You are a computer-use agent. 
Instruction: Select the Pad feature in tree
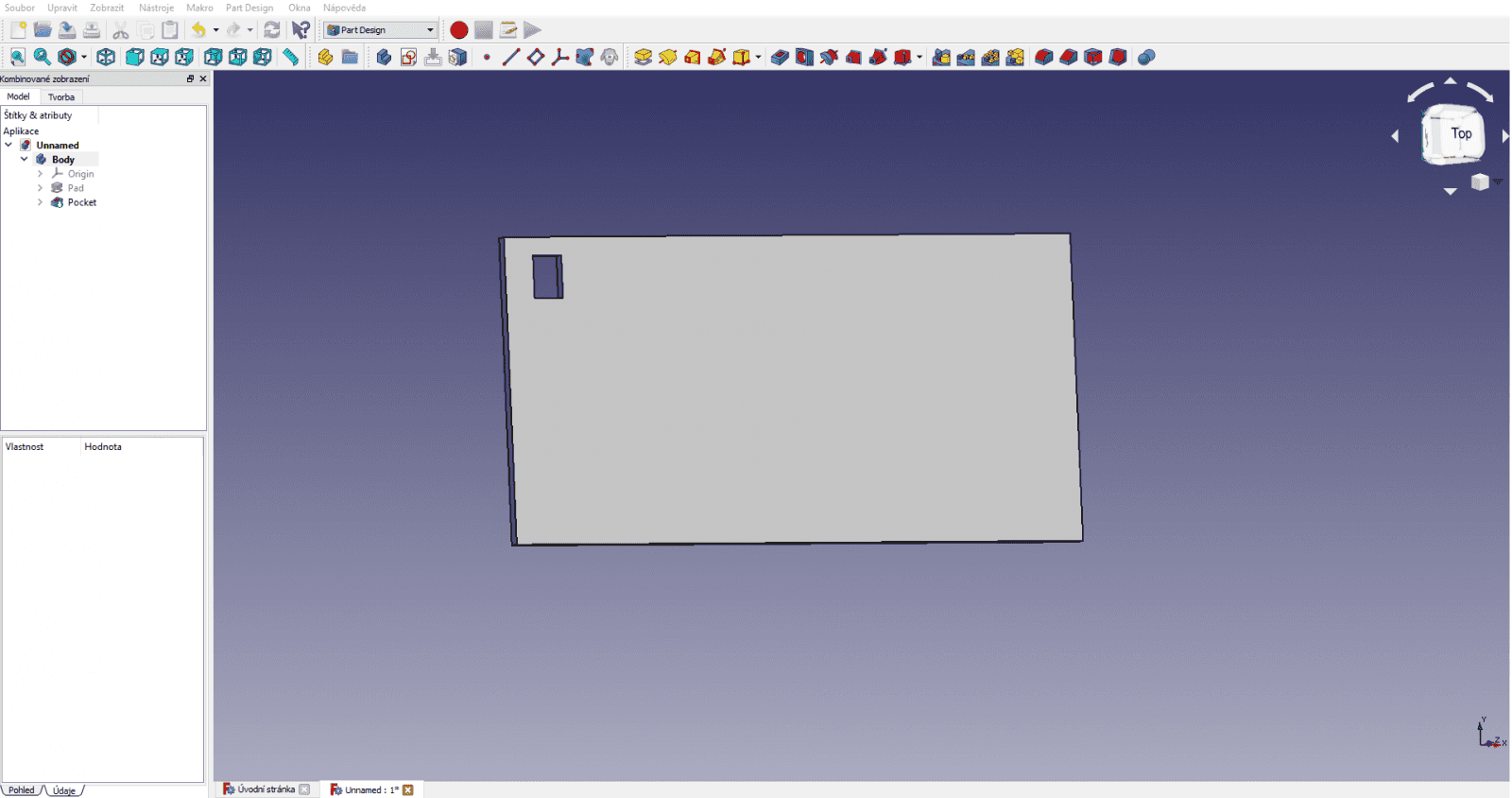(76, 188)
